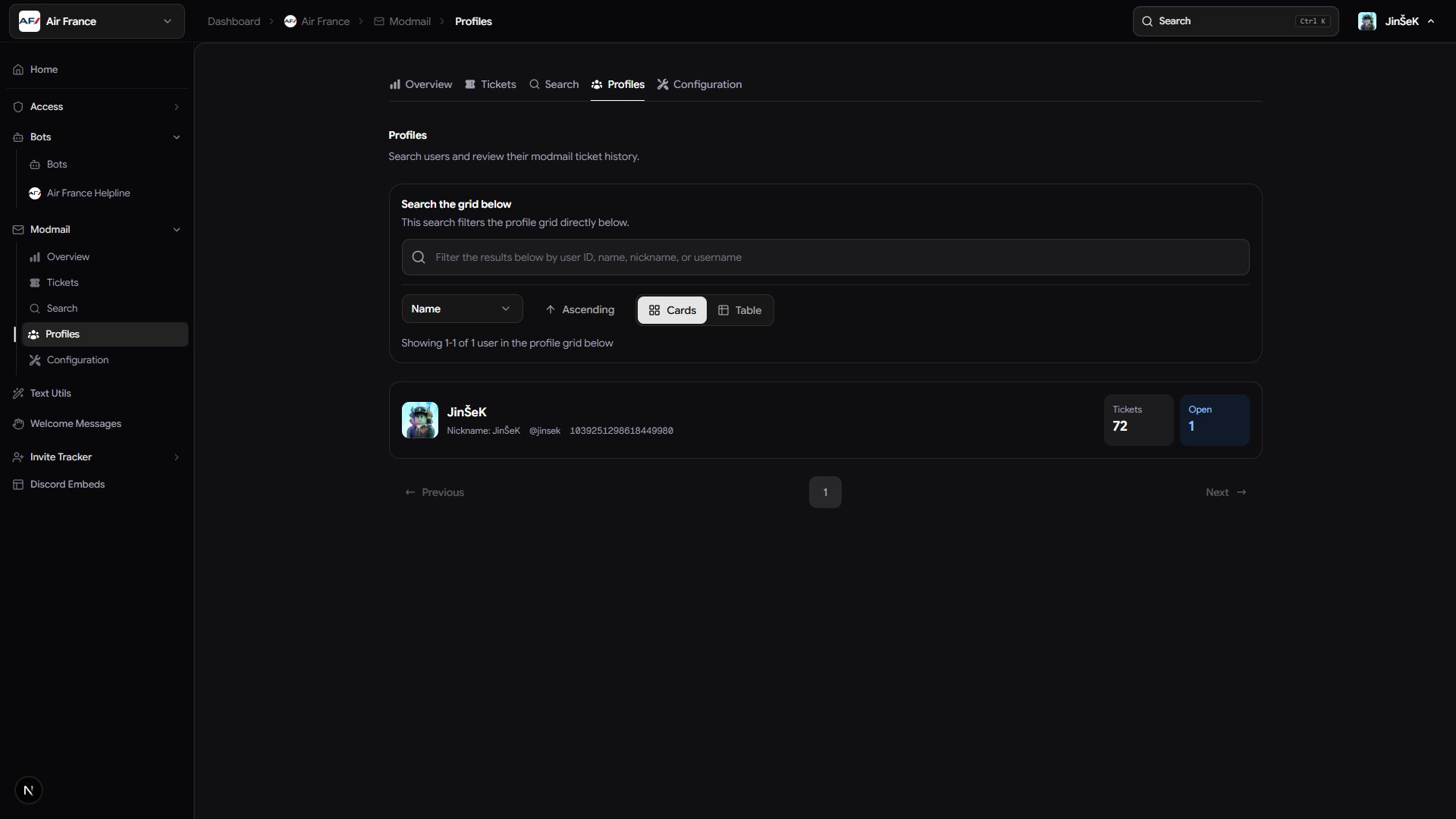1456x819 pixels.
Task: Open the Air France server selector dropdown
Action: [x=97, y=21]
